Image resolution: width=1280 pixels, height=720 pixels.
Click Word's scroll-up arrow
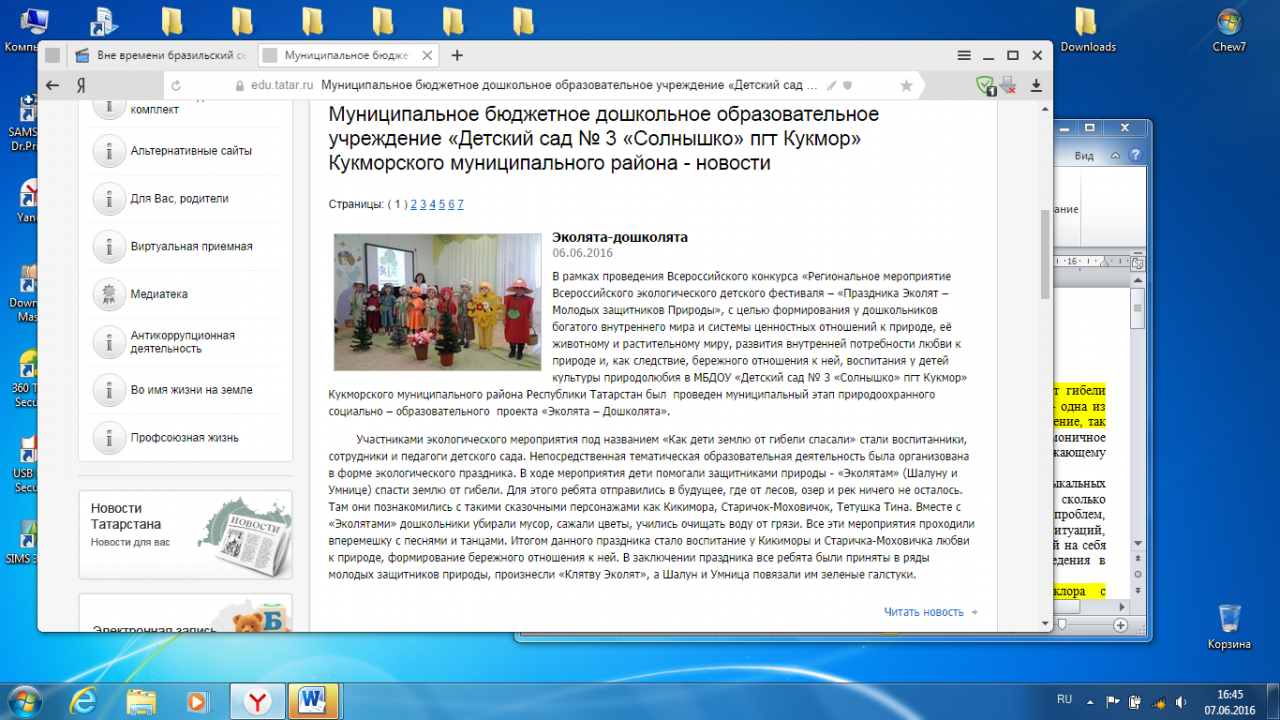[1137, 279]
